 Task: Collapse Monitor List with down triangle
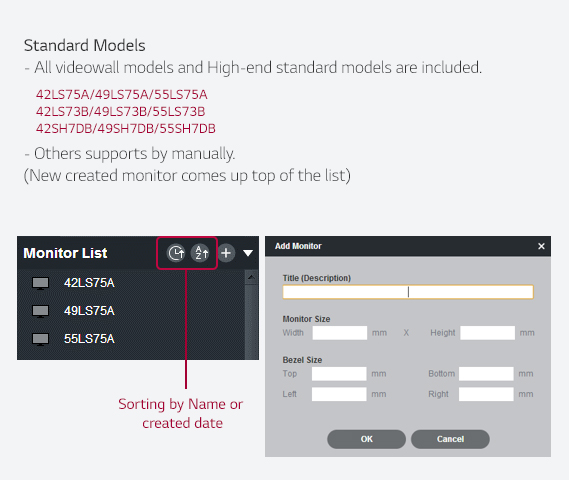click(248, 253)
